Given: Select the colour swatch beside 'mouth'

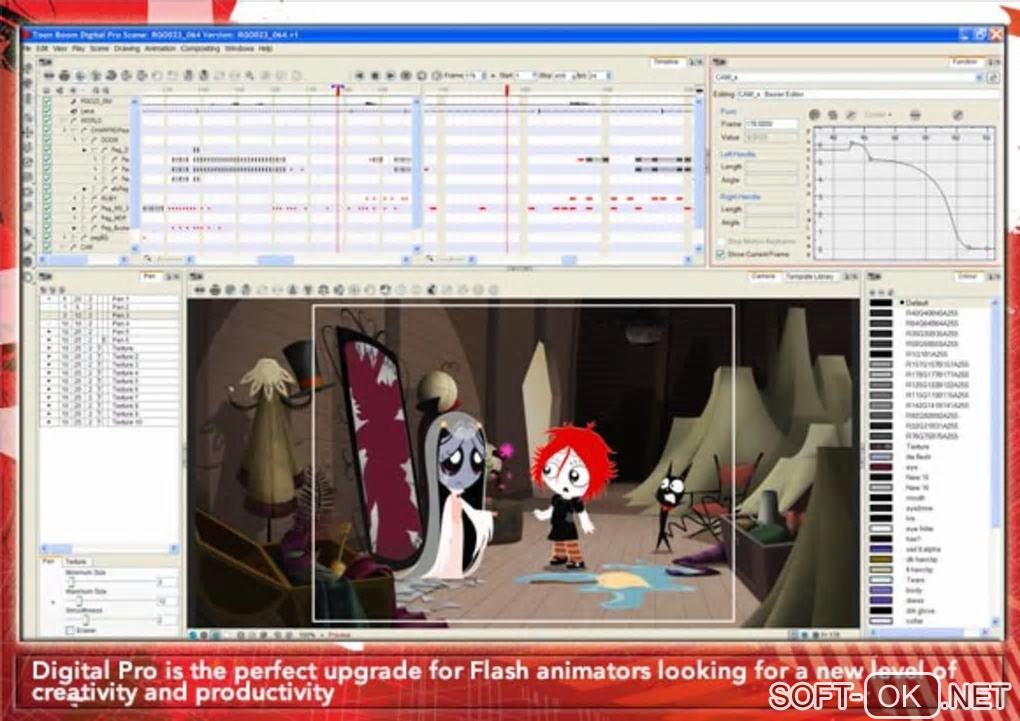Looking at the screenshot, I should (881, 498).
